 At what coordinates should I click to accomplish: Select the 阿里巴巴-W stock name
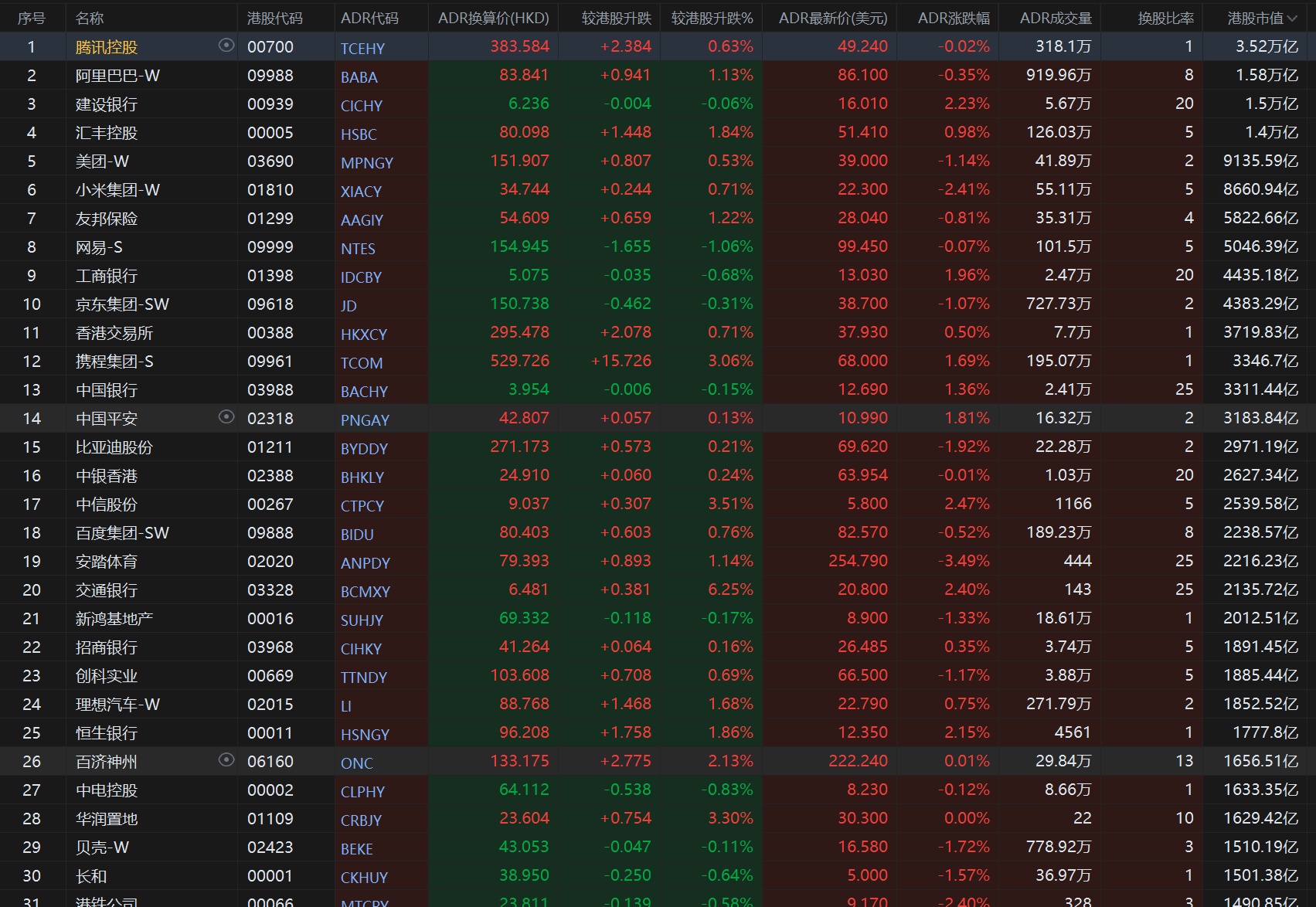[x=117, y=76]
